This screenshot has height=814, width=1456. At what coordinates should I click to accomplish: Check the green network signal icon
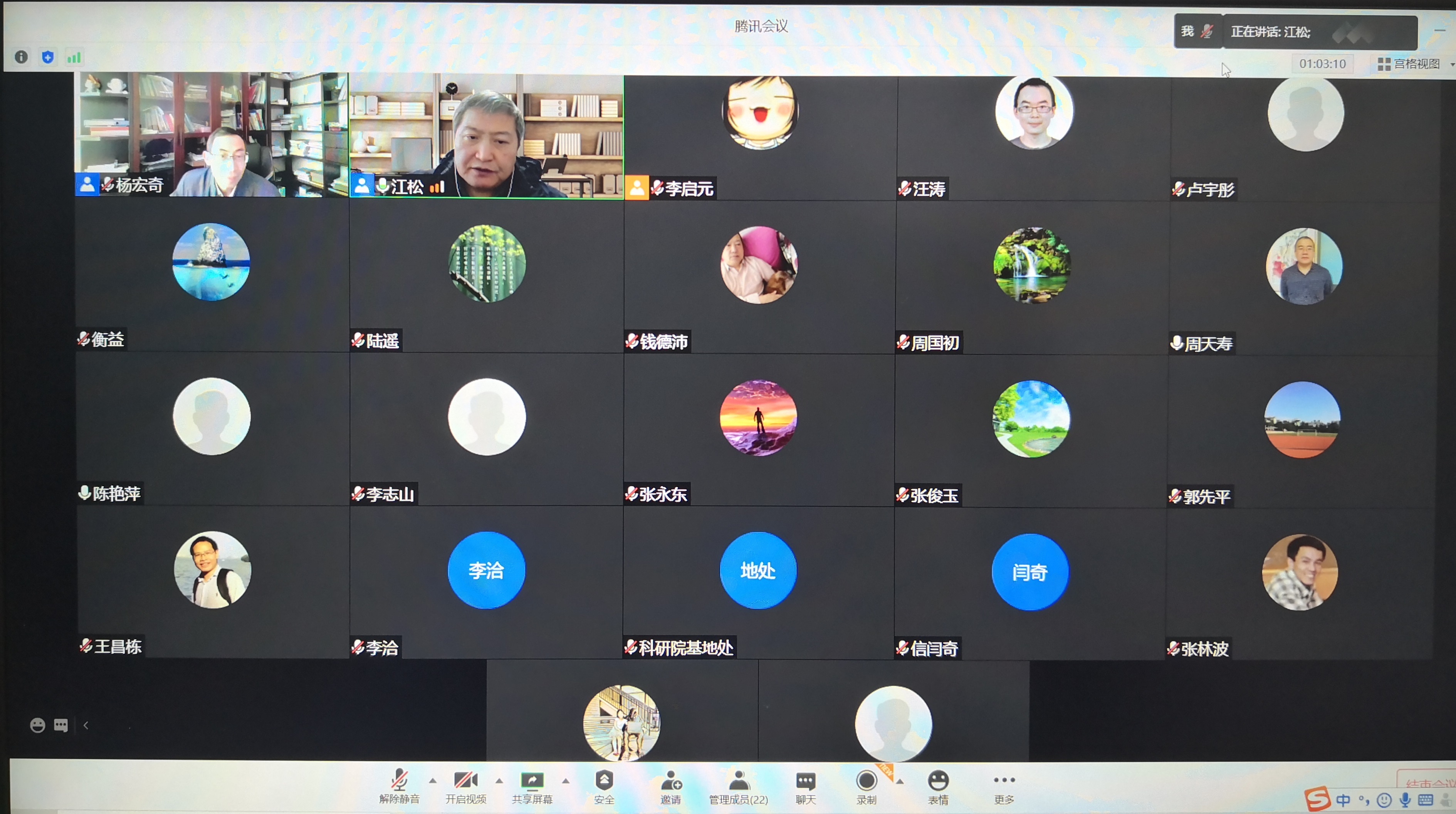coord(74,58)
